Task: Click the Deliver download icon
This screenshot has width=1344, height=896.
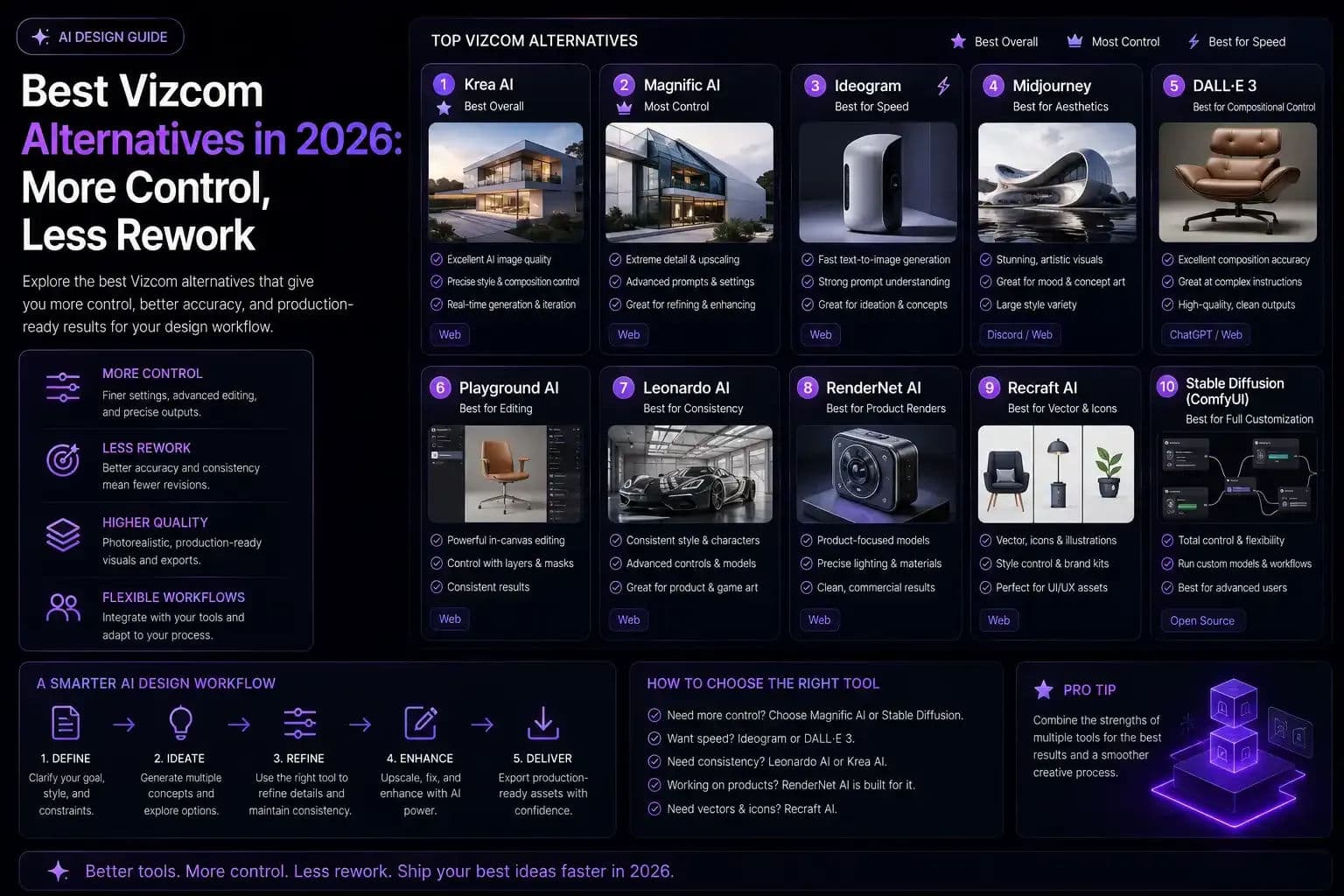Action: click(x=542, y=724)
